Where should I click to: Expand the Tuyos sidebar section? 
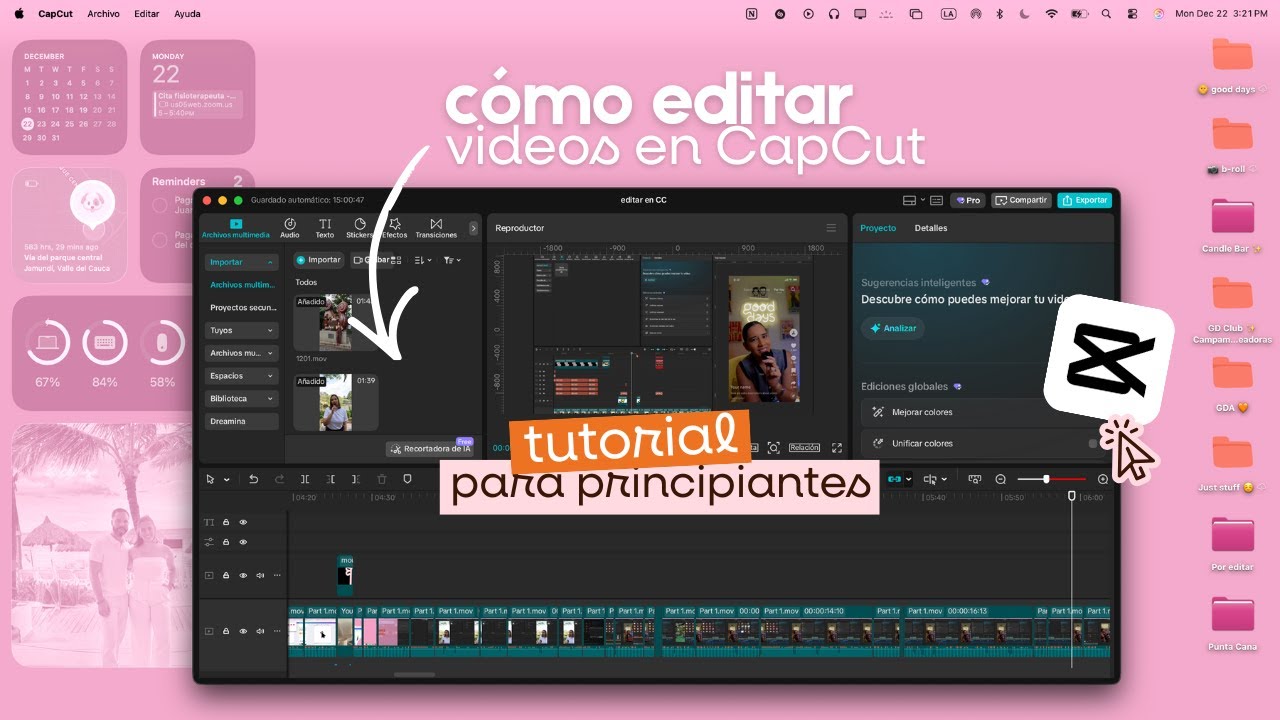pyautogui.click(x=241, y=330)
